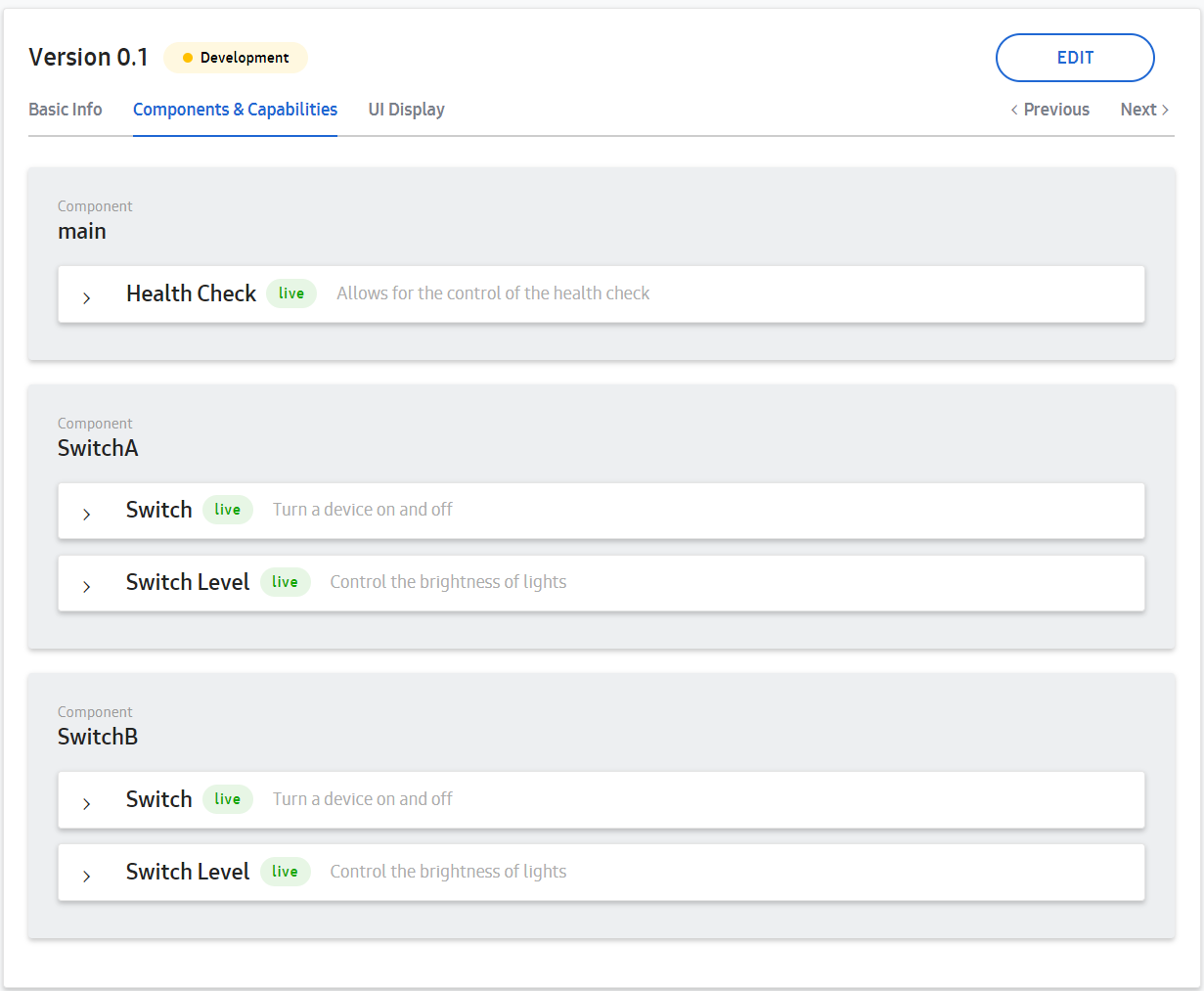Click the EDIT button

point(1075,58)
